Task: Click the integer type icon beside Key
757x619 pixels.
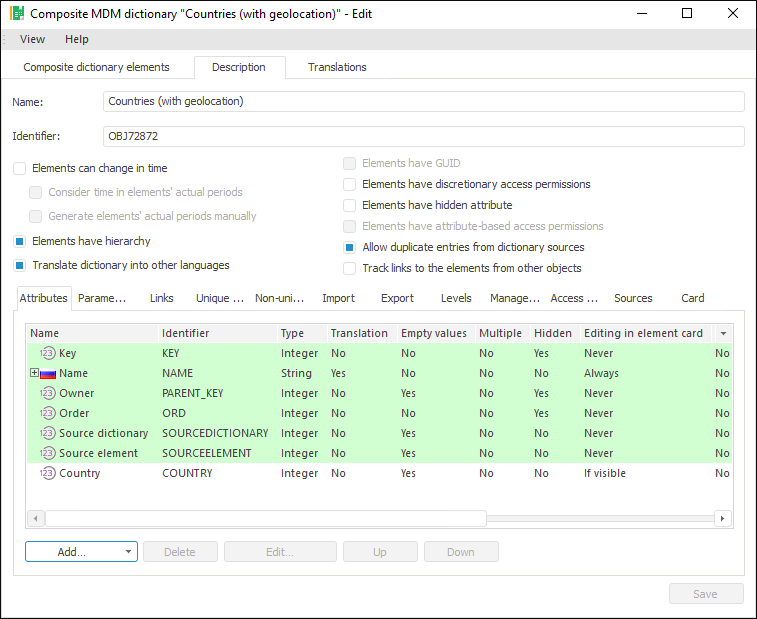Action: (47, 353)
